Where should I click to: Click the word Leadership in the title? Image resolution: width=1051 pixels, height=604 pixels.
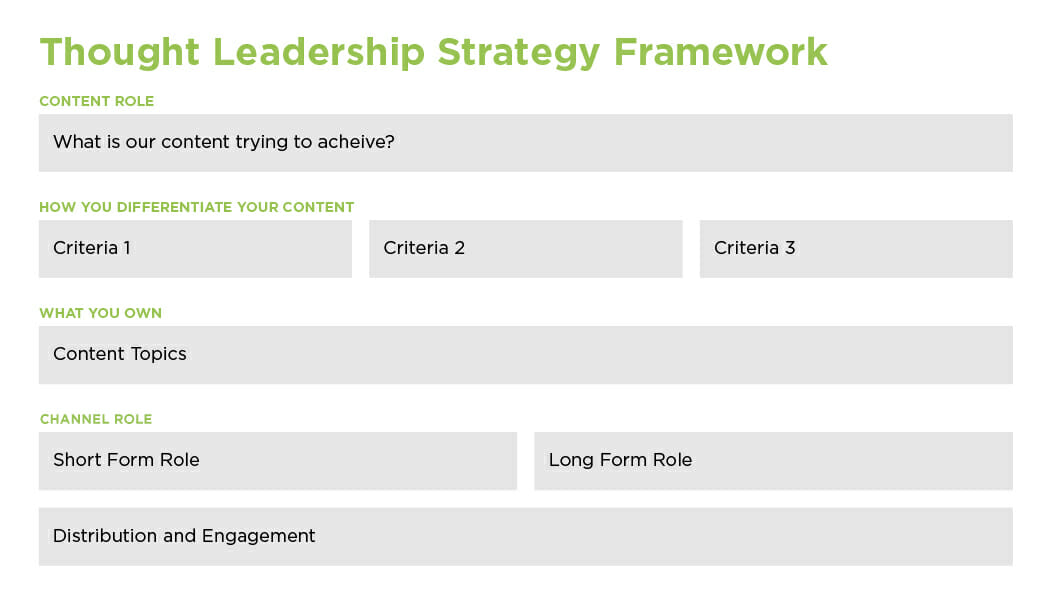318,53
